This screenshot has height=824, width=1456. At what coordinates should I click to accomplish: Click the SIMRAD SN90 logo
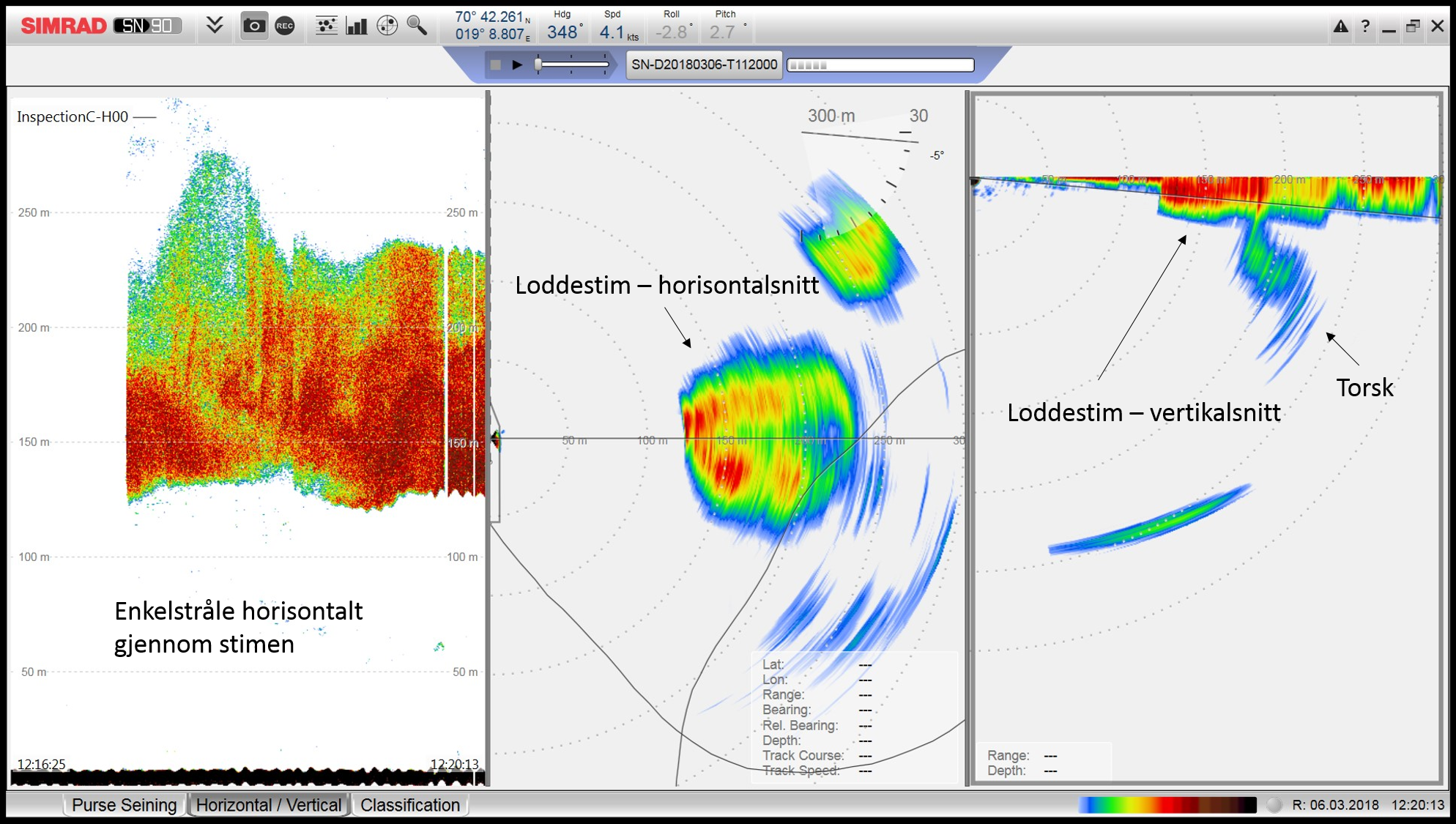(101, 26)
